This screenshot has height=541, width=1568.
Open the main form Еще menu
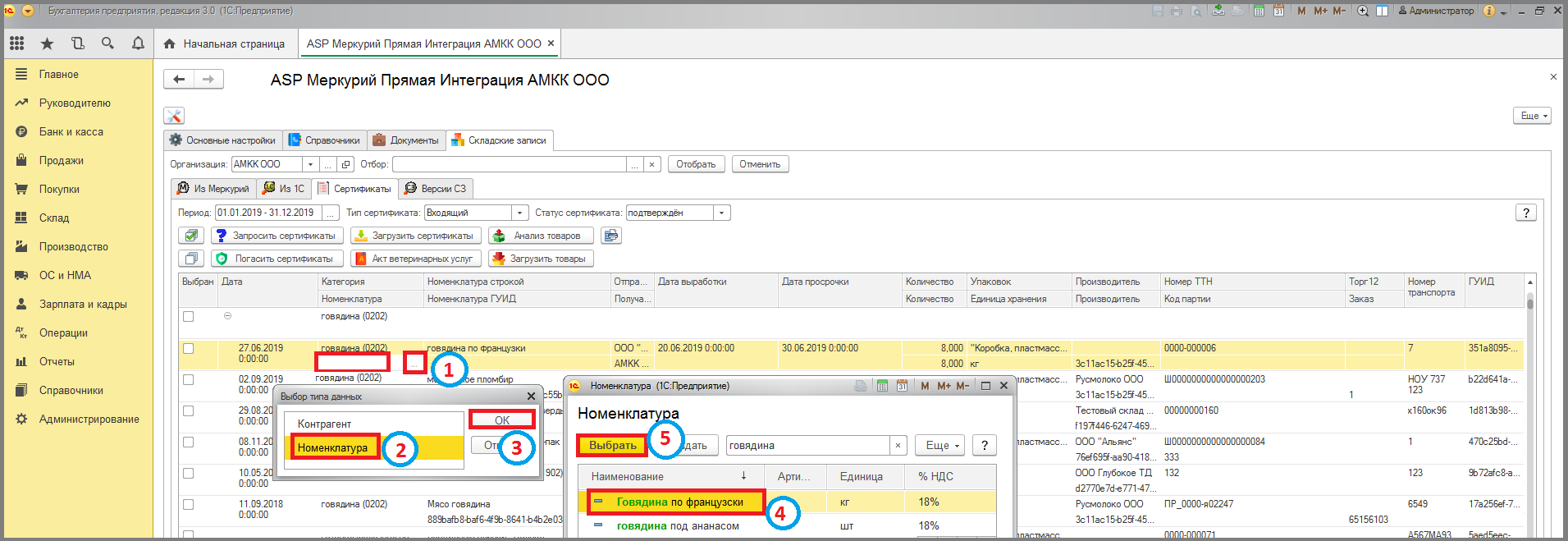click(1532, 116)
